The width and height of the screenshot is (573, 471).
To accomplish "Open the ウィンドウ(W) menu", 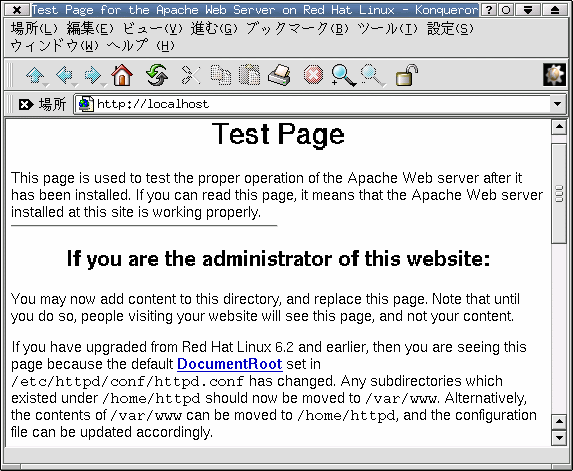I will click(55, 46).
